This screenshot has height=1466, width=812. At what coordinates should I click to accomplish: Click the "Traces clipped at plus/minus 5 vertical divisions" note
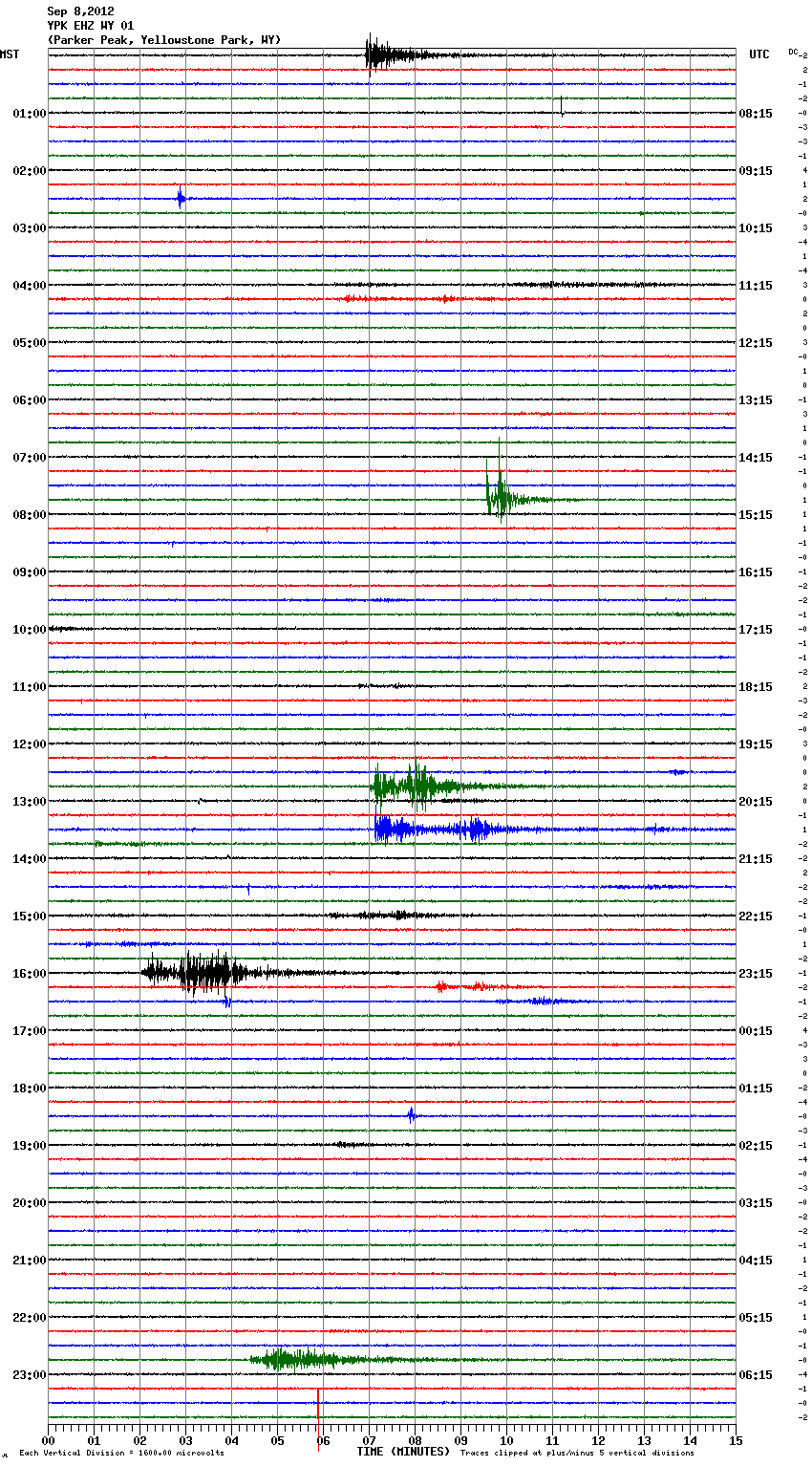[x=577, y=1454]
